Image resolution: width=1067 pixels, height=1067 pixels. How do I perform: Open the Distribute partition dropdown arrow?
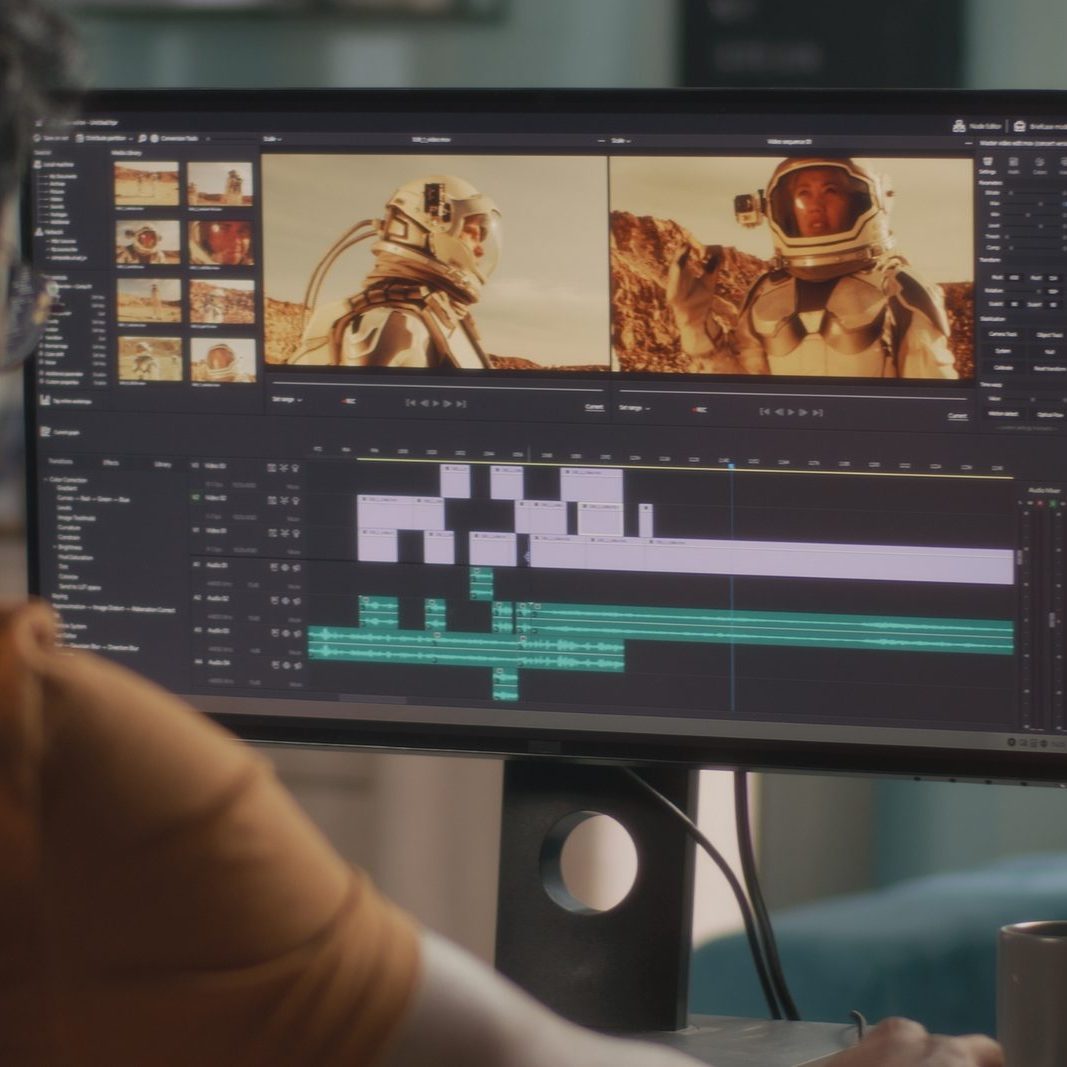131,139
